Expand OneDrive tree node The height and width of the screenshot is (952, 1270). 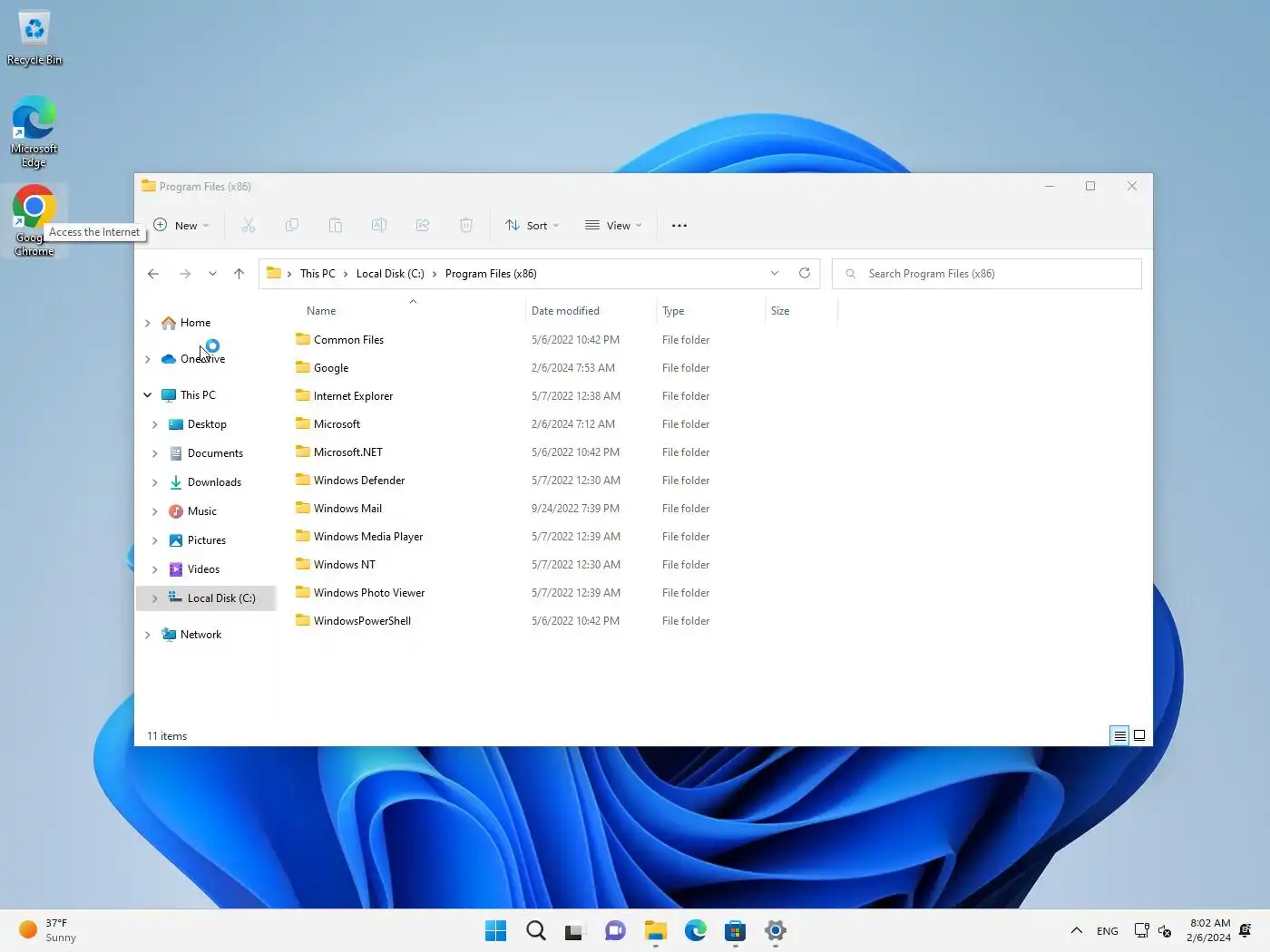point(148,359)
